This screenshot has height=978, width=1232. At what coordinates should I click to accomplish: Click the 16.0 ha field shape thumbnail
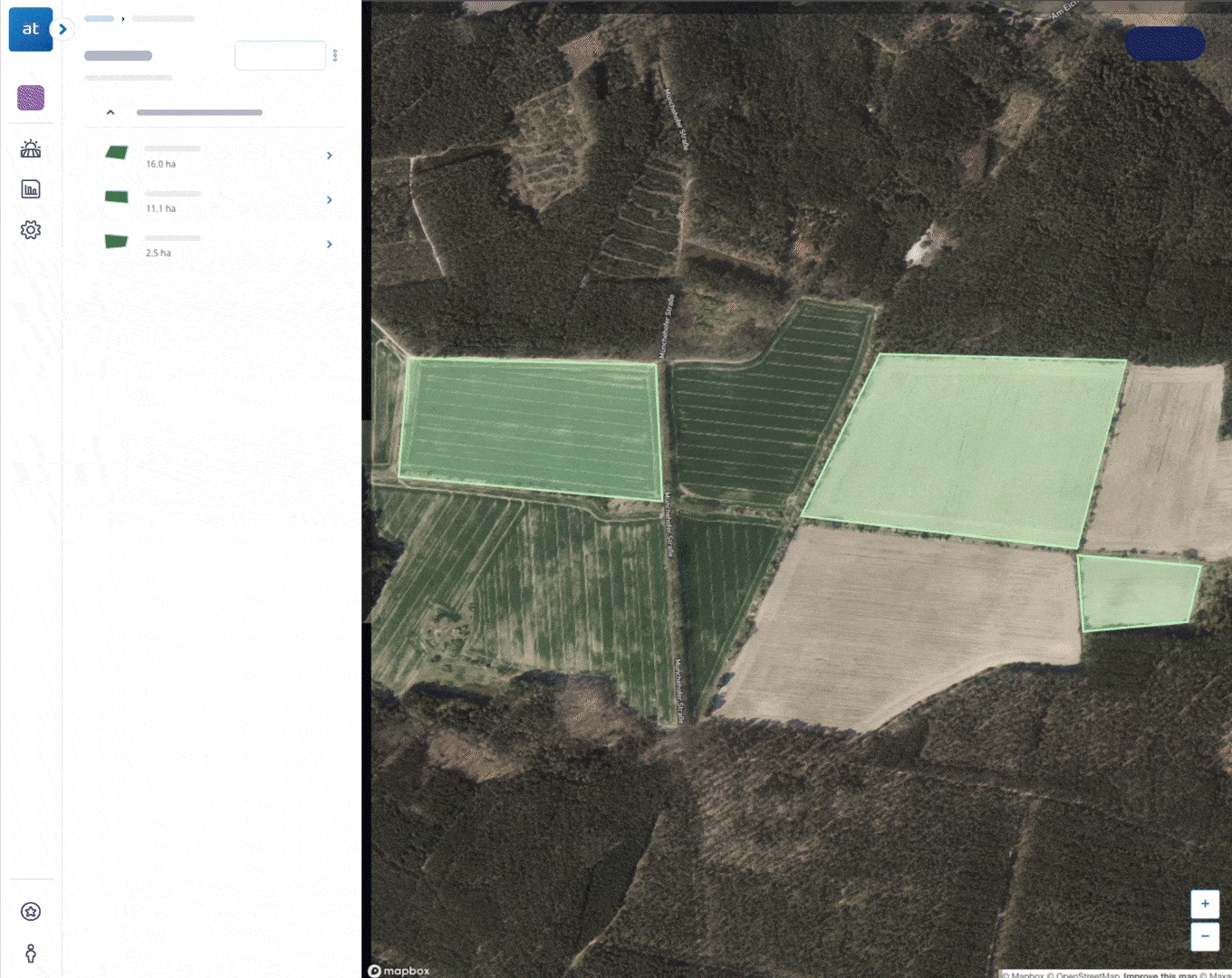pos(117,152)
